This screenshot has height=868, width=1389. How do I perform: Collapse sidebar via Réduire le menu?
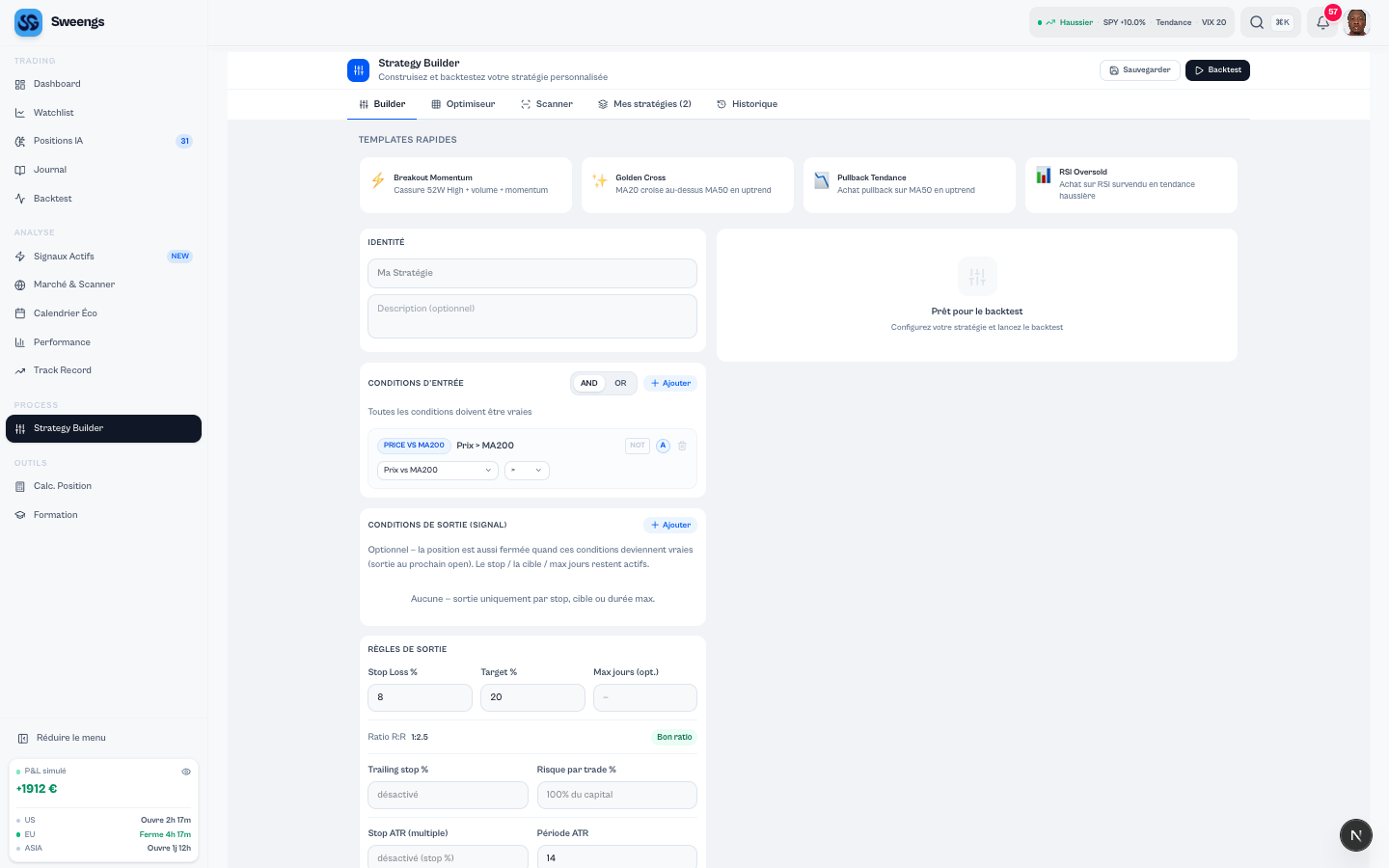tap(62, 738)
